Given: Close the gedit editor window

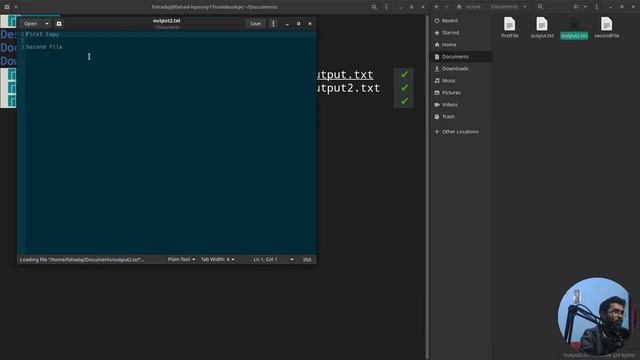Looking at the screenshot, I should (310, 24).
